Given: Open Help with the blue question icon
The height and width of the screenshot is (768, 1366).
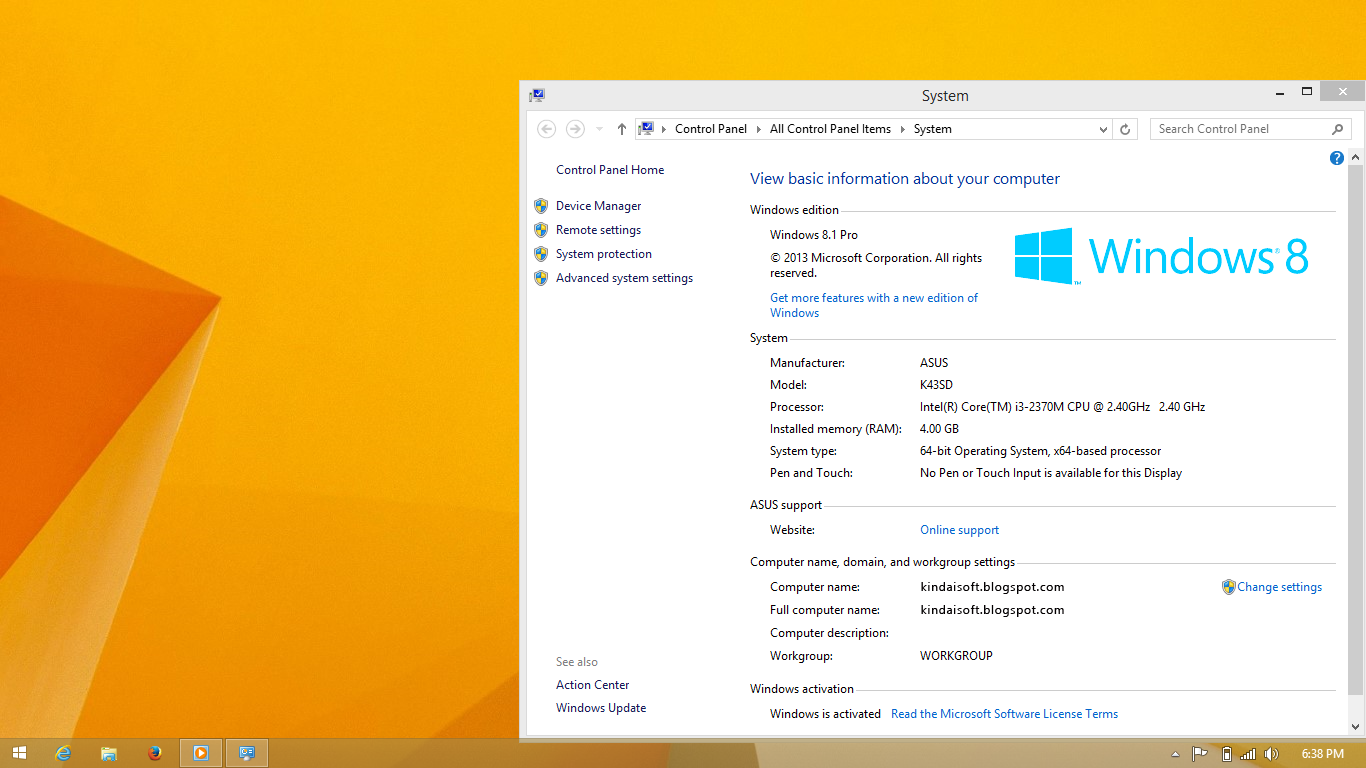Looking at the screenshot, I should pos(1337,158).
